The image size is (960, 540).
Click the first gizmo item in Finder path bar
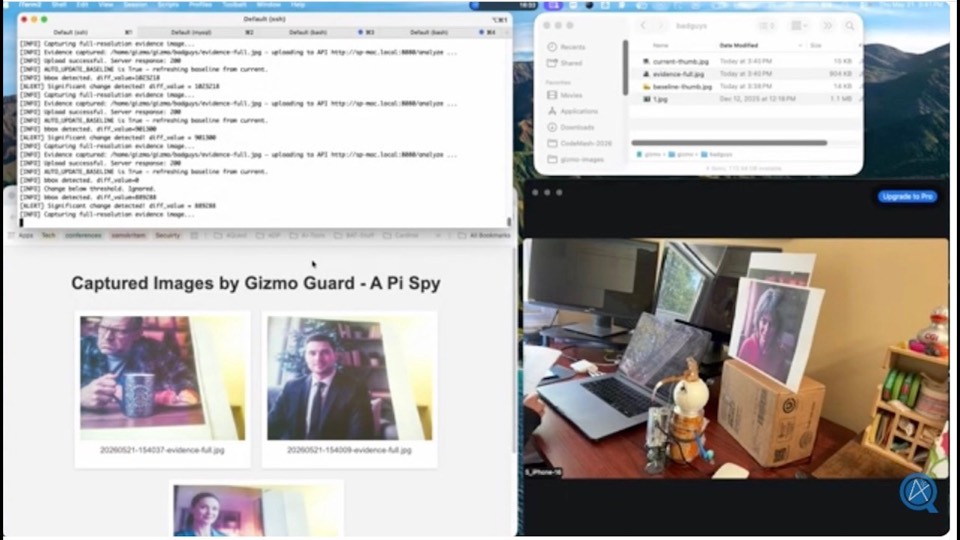tap(649, 154)
